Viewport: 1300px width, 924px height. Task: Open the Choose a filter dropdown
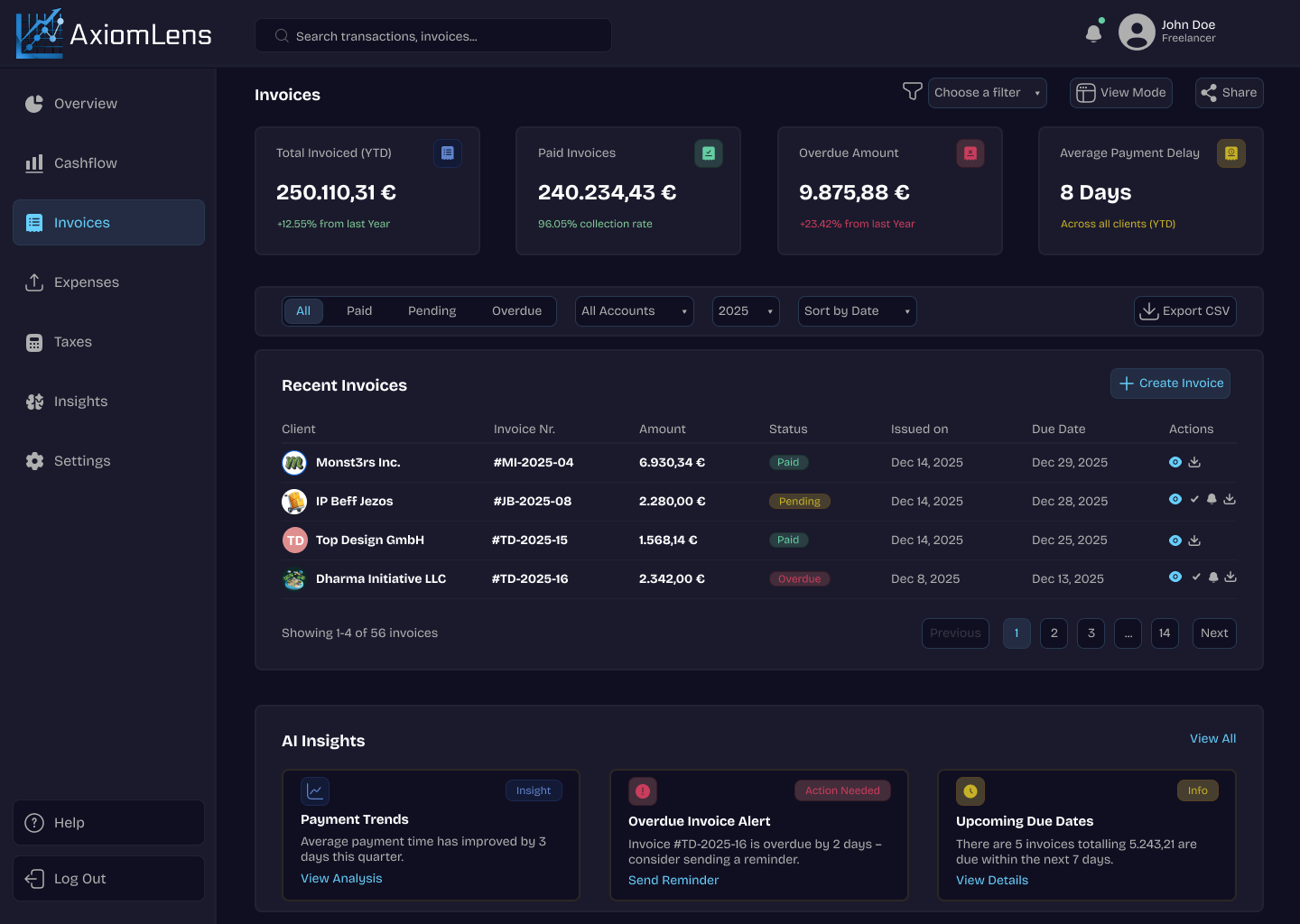pos(987,92)
